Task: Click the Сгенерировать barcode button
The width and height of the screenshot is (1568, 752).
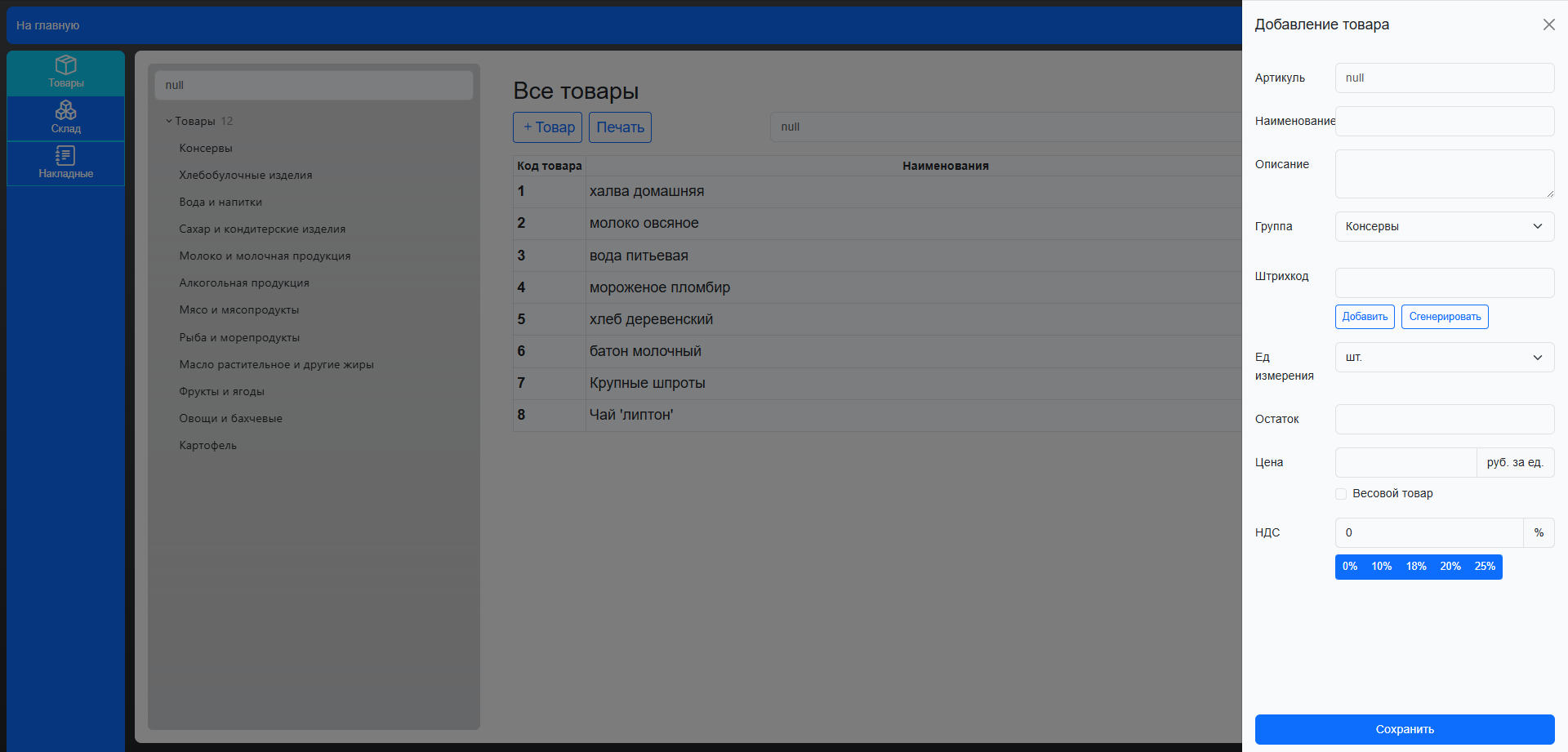Action: (1444, 317)
